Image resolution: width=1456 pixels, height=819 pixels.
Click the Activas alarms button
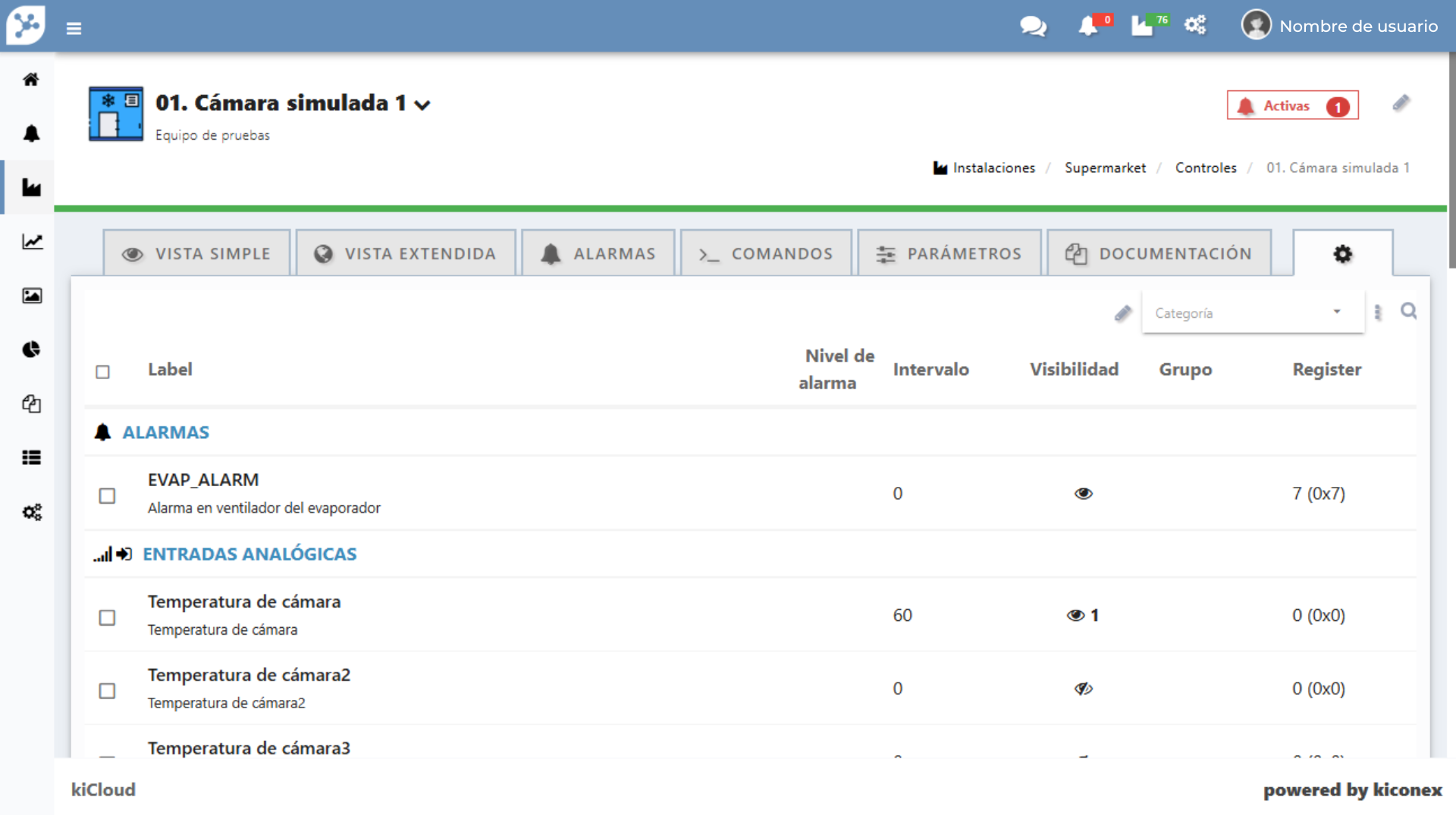click(x=1292, y=106)
